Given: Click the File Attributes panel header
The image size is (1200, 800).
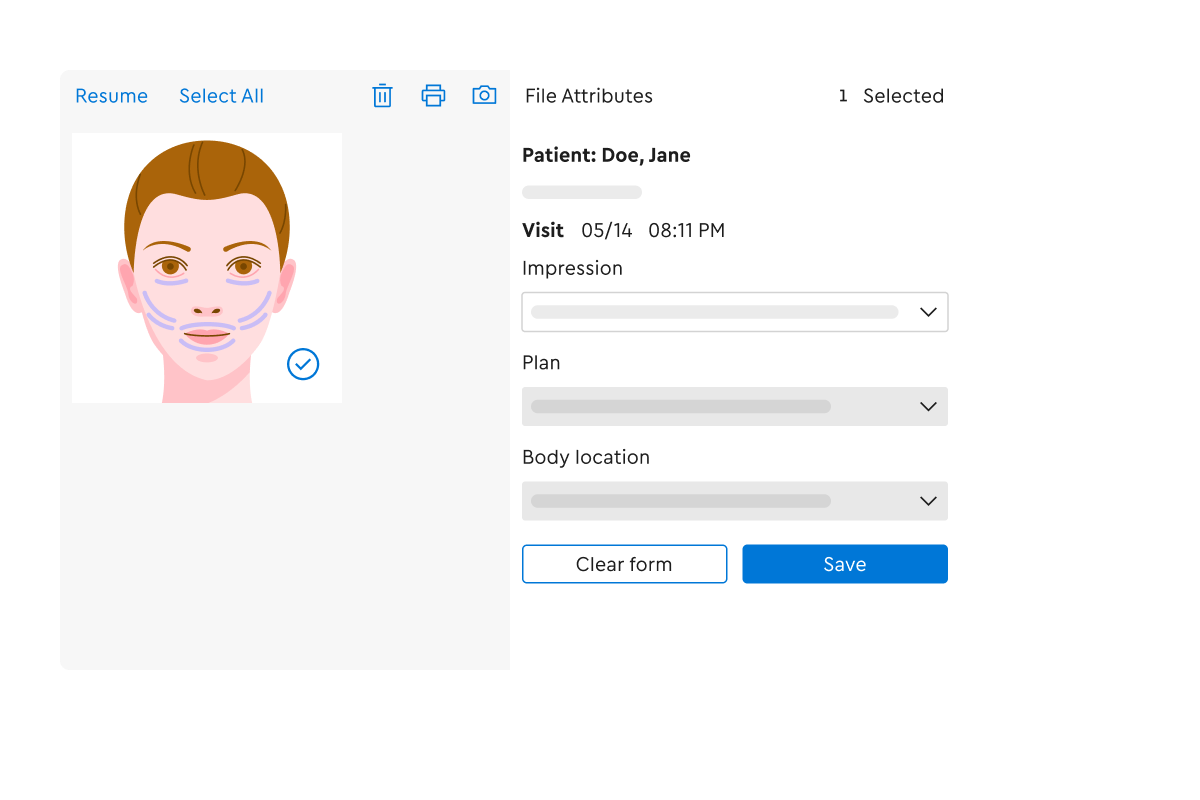Looking at the screenshot, I should [588, 96].
